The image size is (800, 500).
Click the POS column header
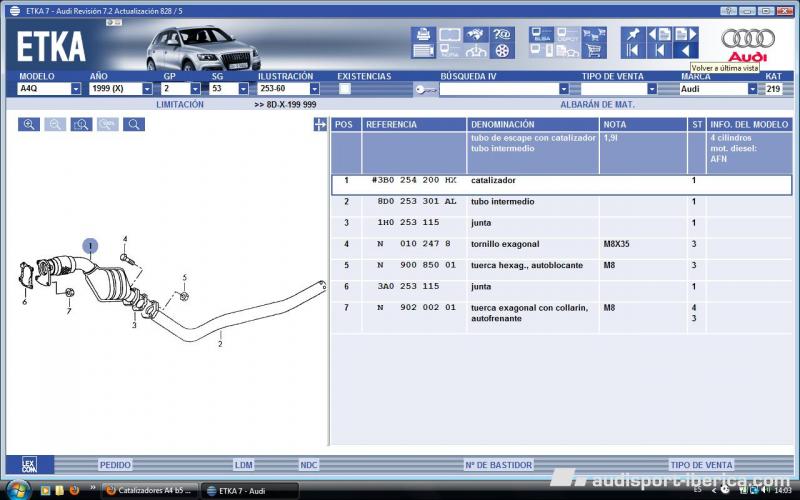346,124
